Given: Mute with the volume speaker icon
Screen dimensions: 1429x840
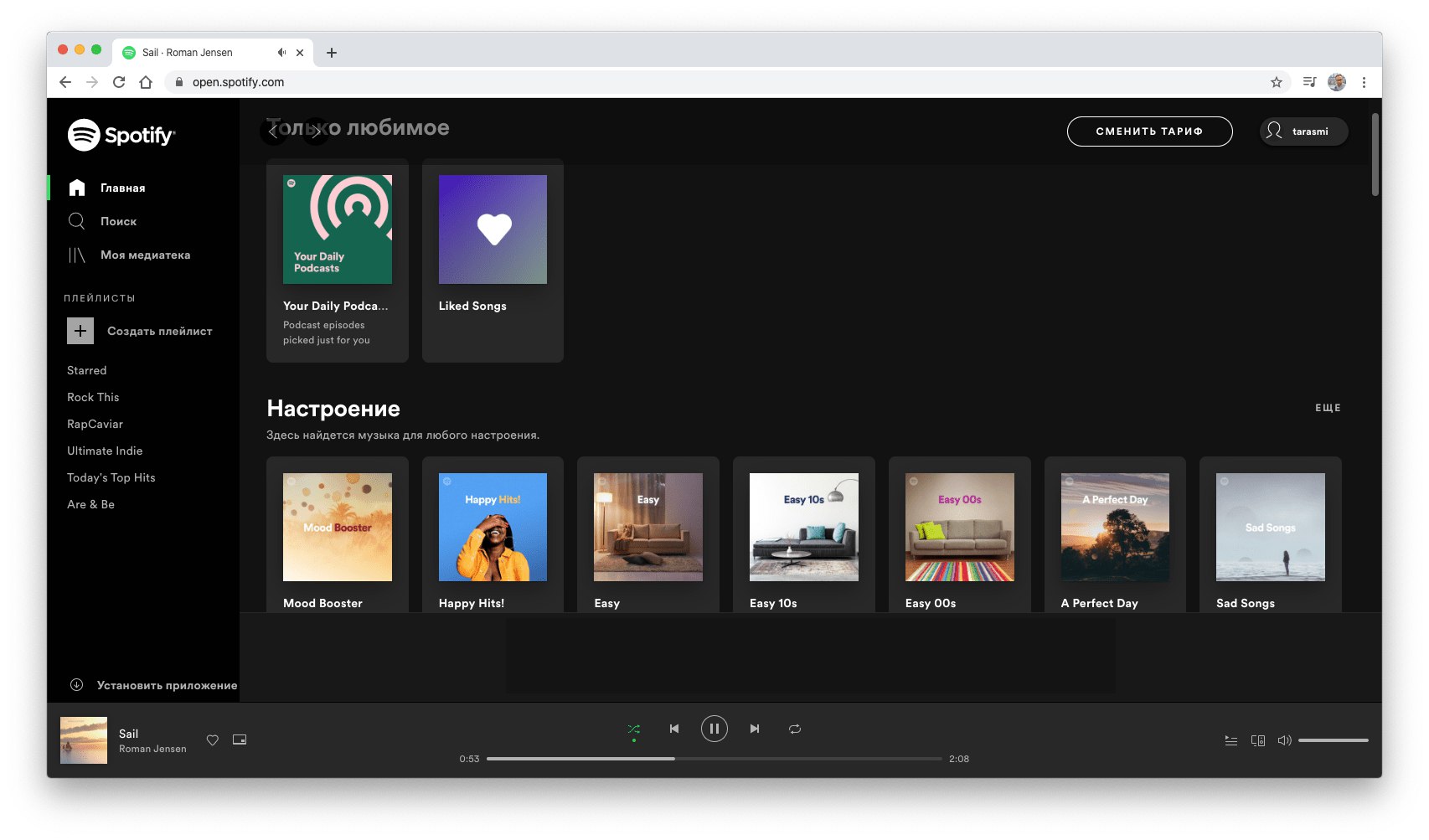Looking at the screenshot, I should coord(1284,740).
